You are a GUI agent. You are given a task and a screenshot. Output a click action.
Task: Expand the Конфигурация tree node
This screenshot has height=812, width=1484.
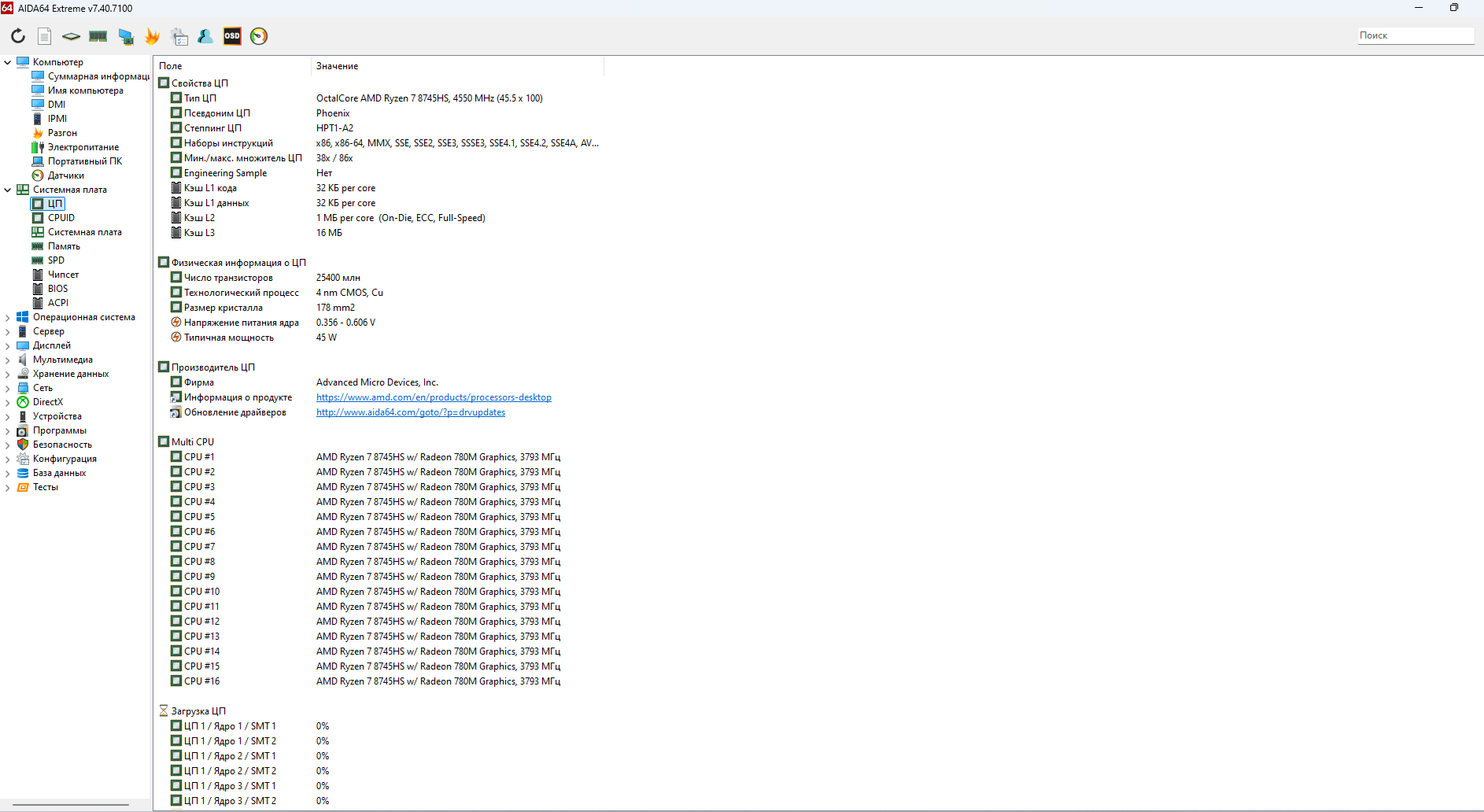coord(8,459)
